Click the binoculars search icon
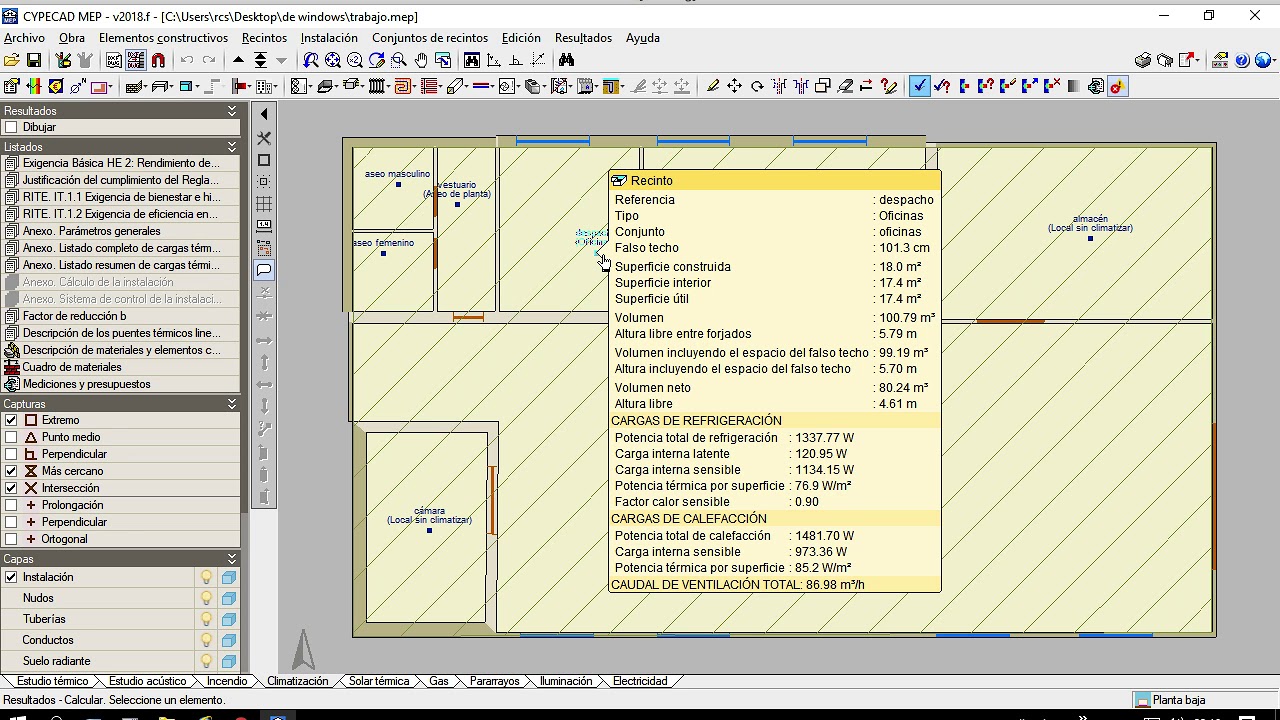This screenshot has height=720, width=1280. tap(566, 61)
